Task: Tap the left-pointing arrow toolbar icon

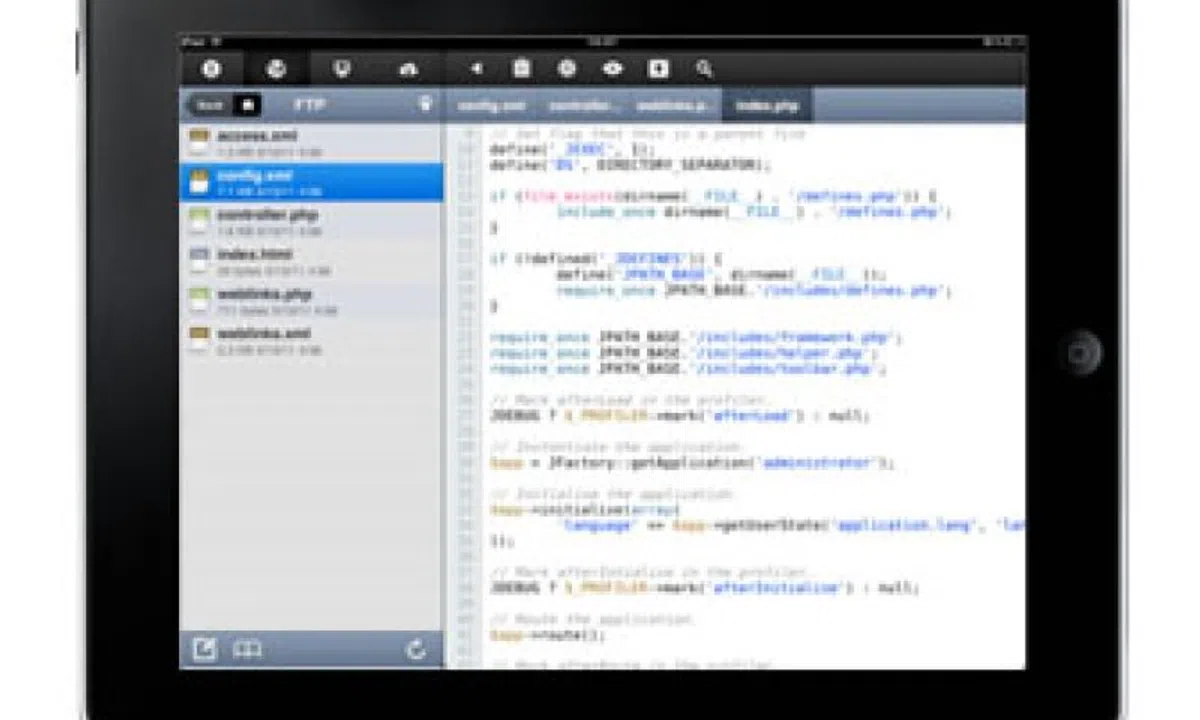Action: point(476,69)
